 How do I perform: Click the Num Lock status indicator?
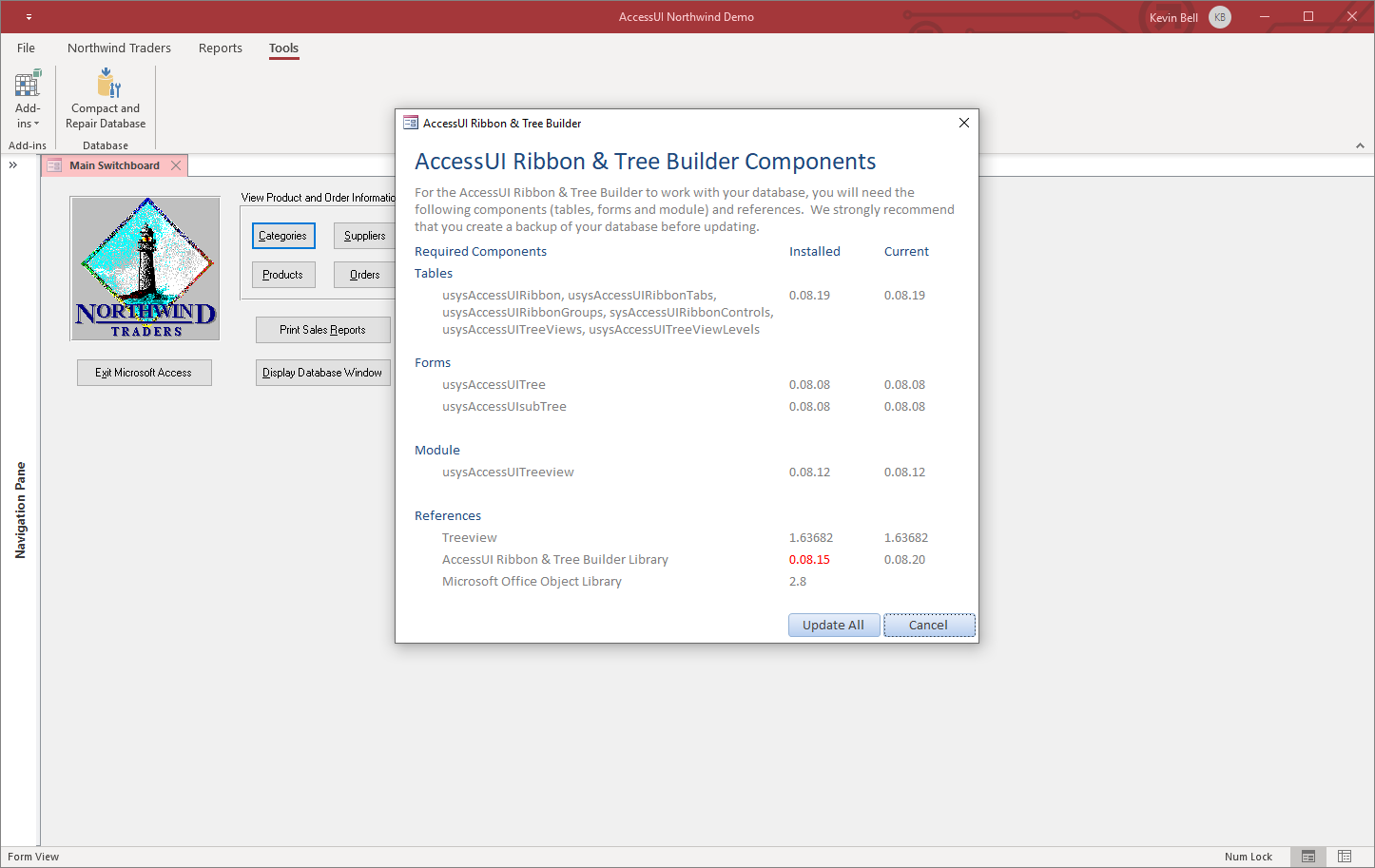point(1249,857)
